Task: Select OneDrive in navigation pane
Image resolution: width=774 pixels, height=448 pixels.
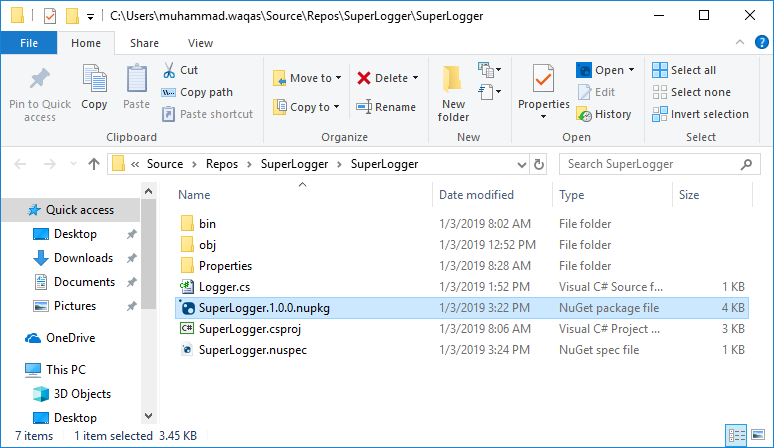Action: click(72, 338)
